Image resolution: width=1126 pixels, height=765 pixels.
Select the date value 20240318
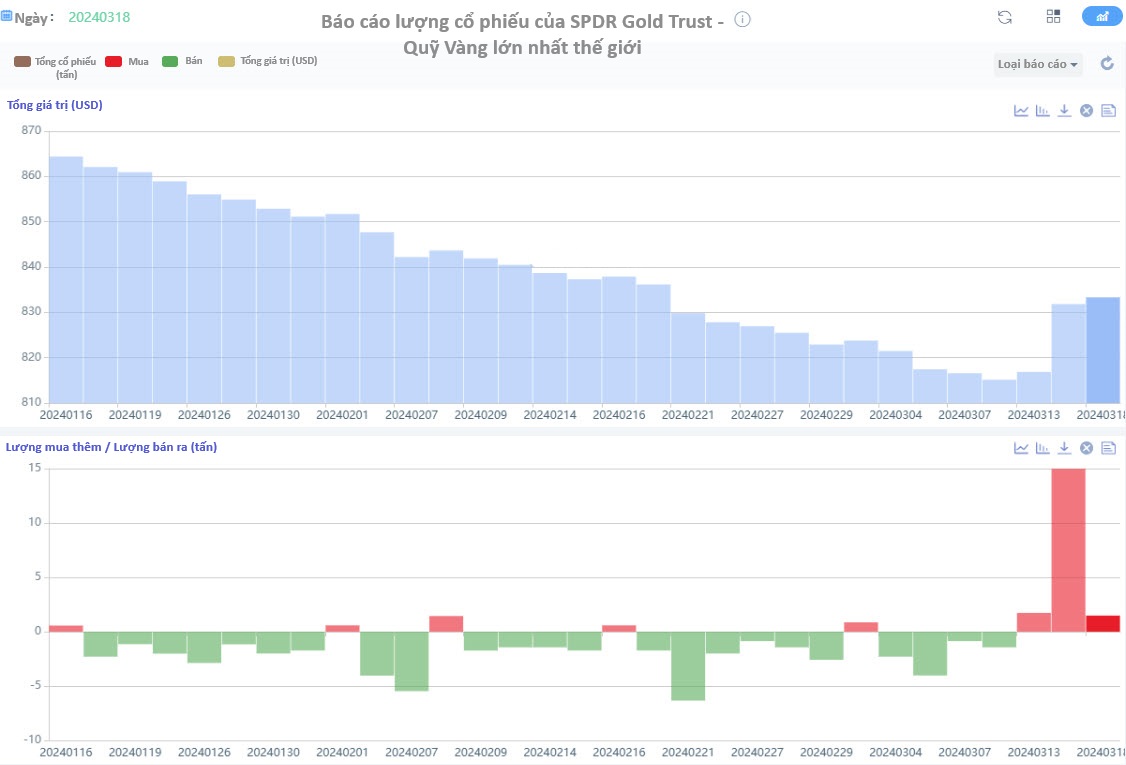[x=99, y=17]
